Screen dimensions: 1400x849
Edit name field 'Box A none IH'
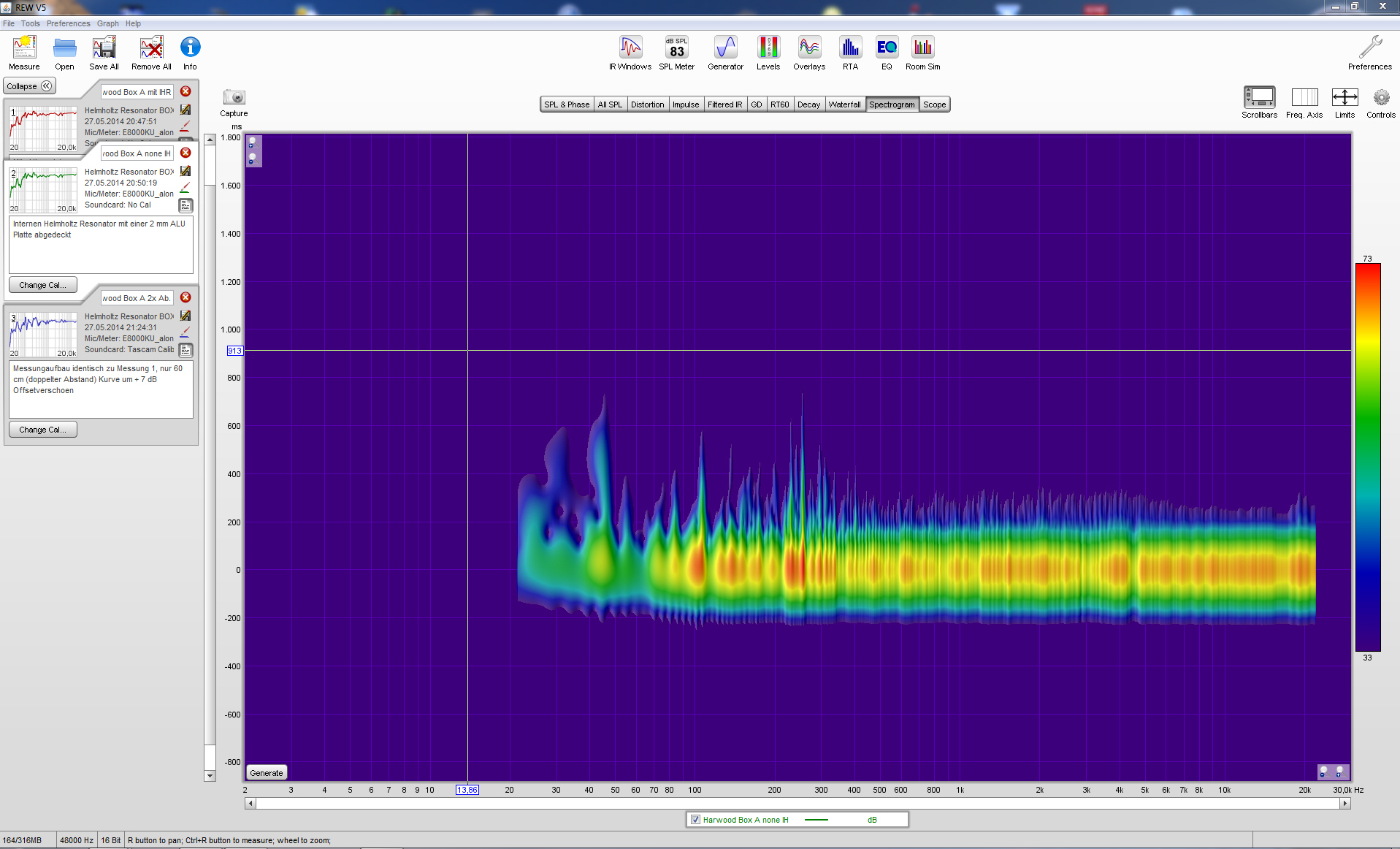pyautogui.click(x=137, y=153)
